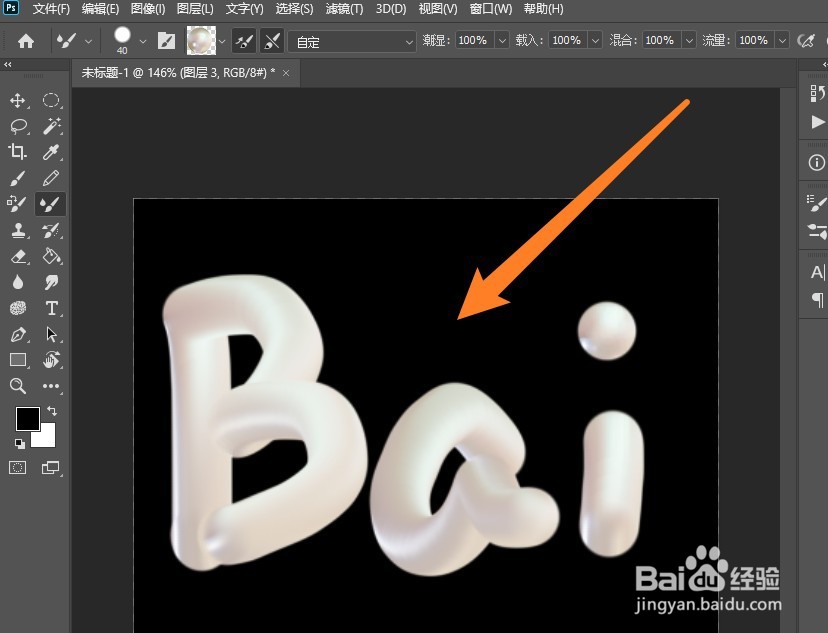Image resolution: width=828 pixels, height=633 pixels.
Task: Select the Horizontal Type tool
Action: [51, 308]
